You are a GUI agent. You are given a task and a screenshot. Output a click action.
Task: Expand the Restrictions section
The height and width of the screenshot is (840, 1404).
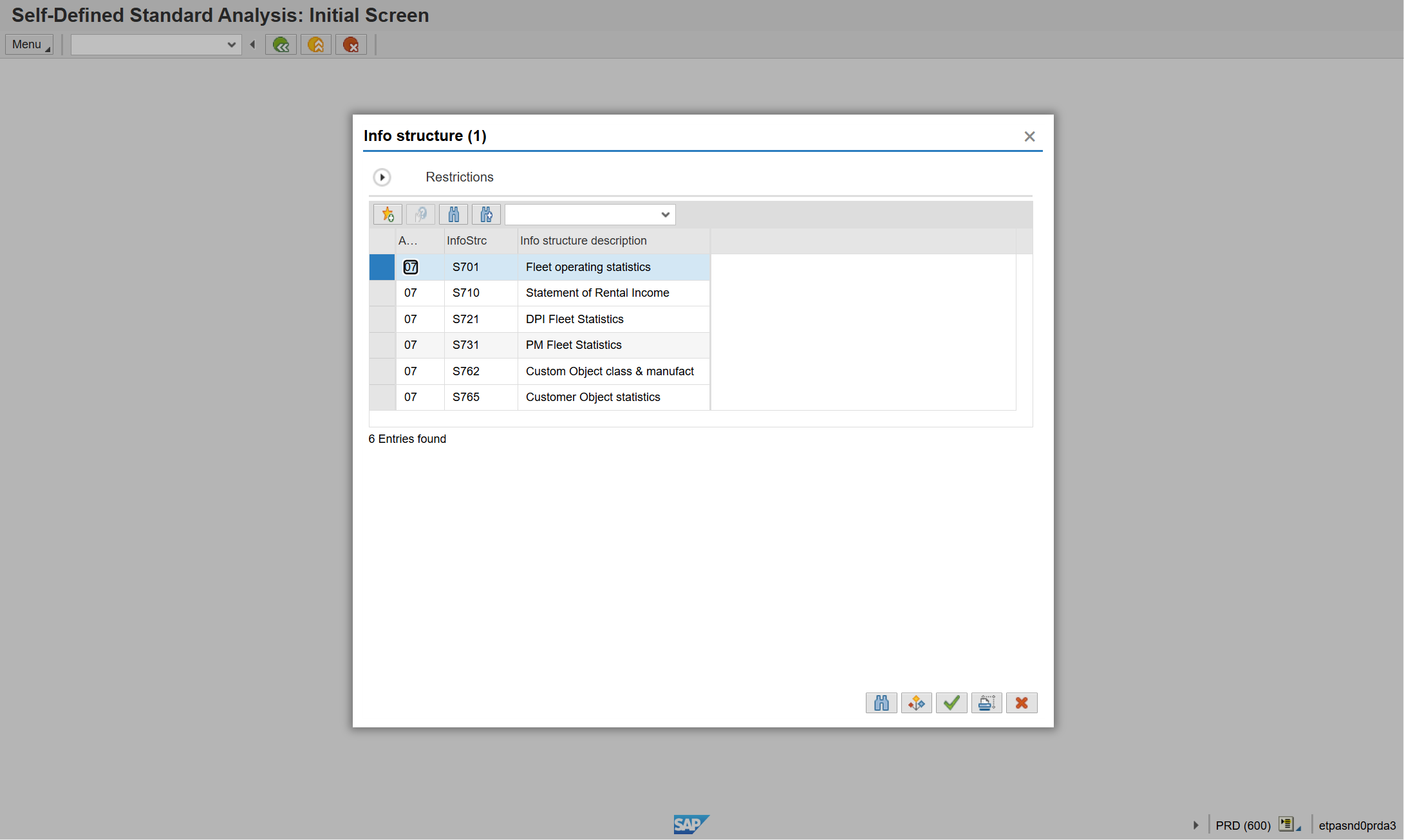click(x=382, y=177)
